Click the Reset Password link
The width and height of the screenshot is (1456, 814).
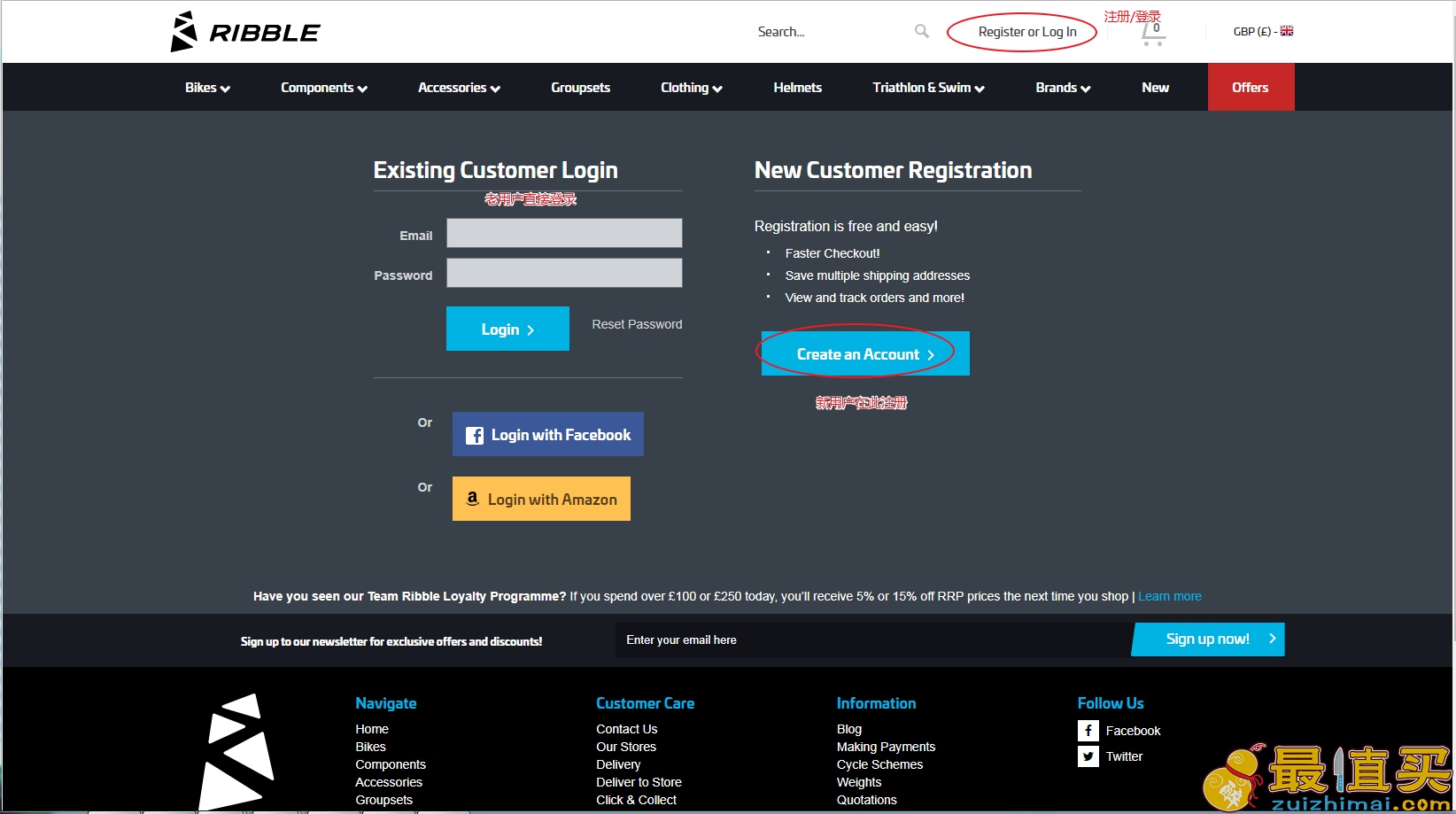[x=637, y=324]
